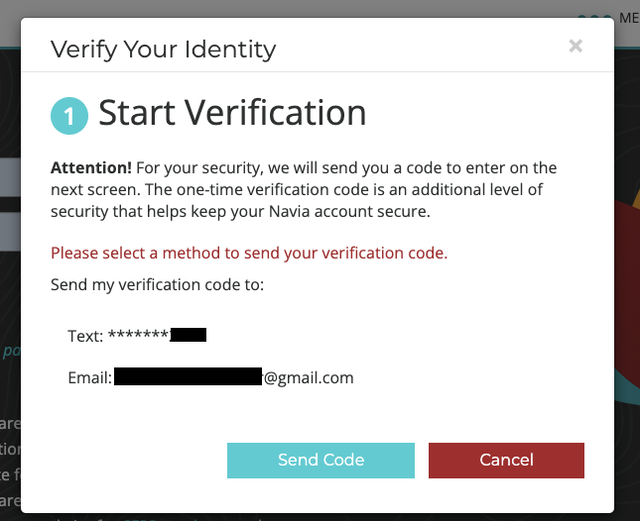
Task: Click the Send my verification code to label
Action: (157, 285)
